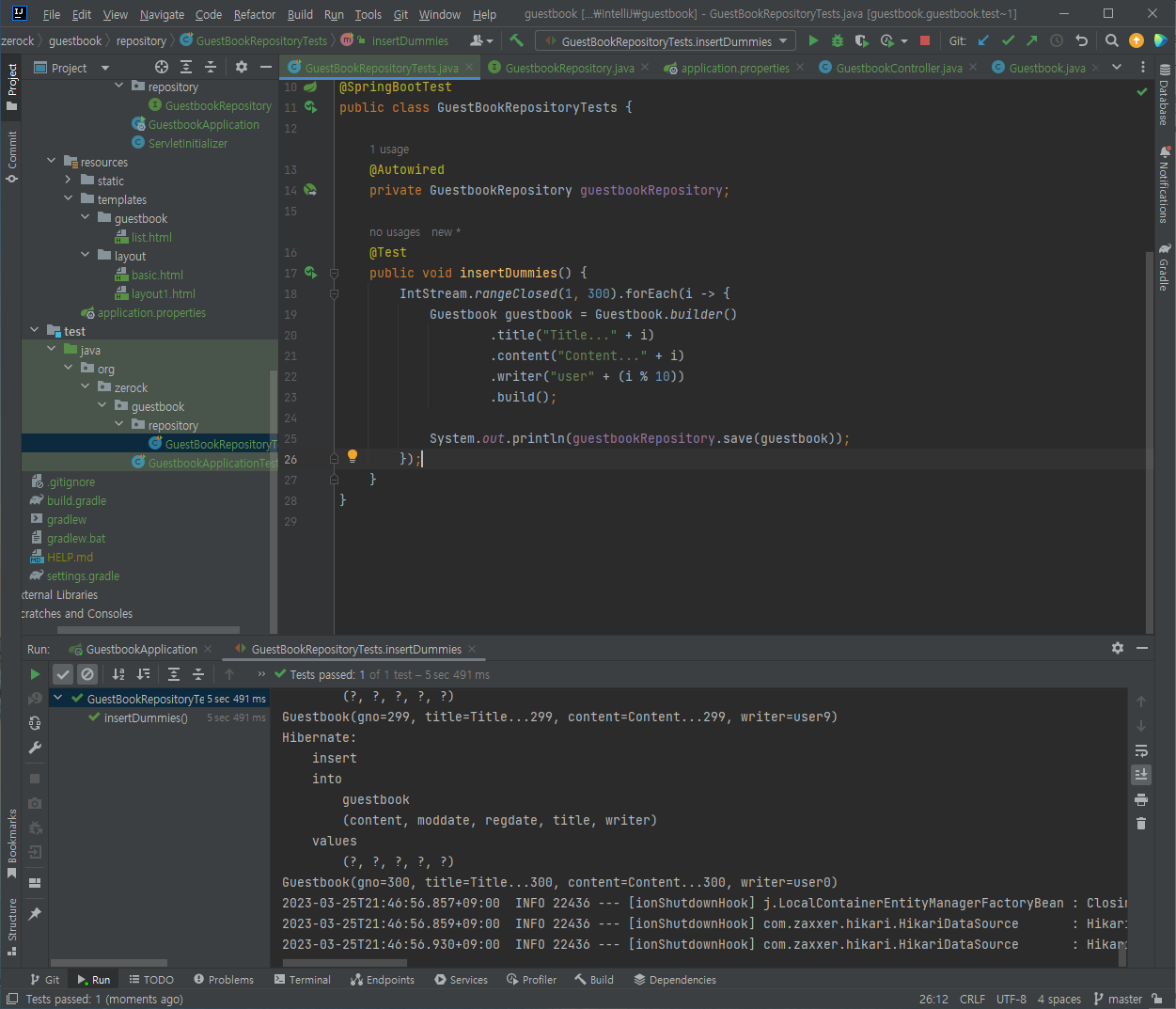Print console output icon
Screen dimensions: 1176x1009
pos(1141,799)
